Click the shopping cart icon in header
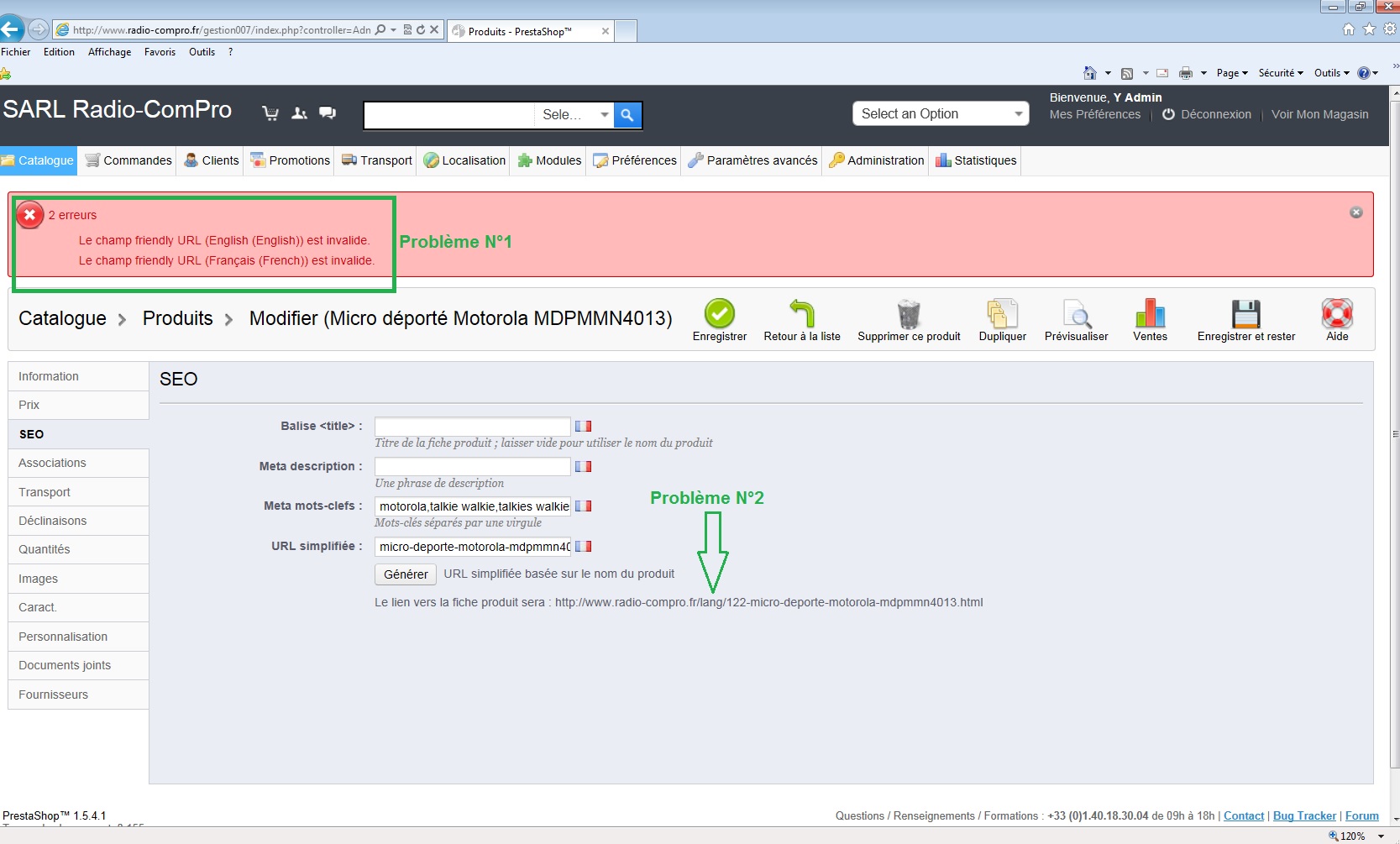1400x844 pixels. pyautogui.click(x=270, y=113)
